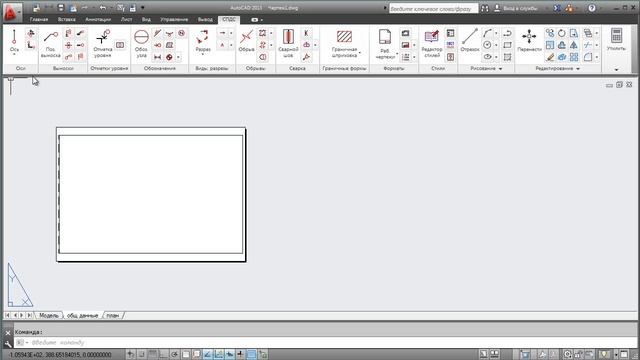The width and height of the screenshot is (640, 360).
Task: Switch to the Аннотации ribbon tab
Action: [98, 20]
